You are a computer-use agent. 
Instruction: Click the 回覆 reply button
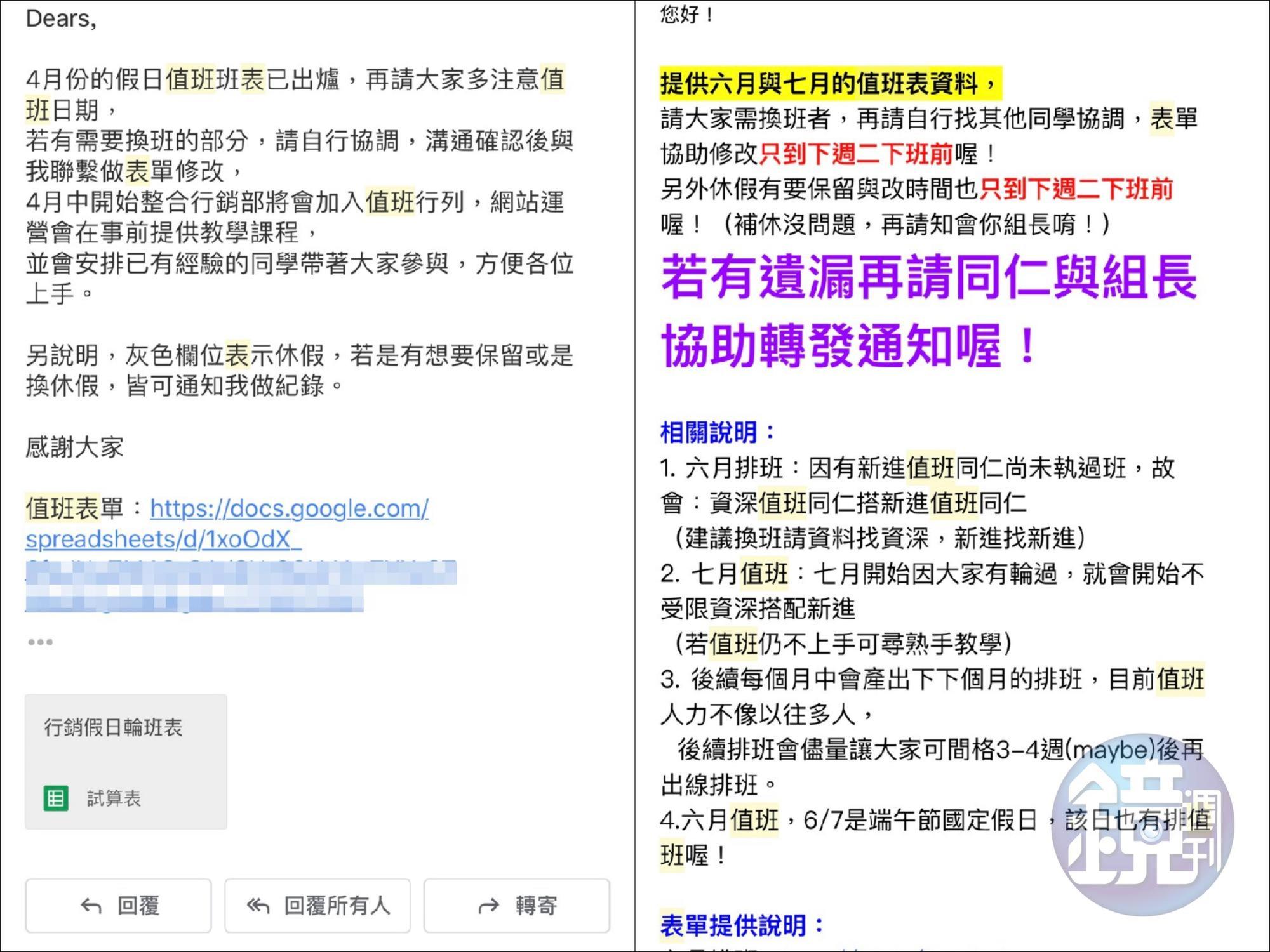click(x=118, y=906)
